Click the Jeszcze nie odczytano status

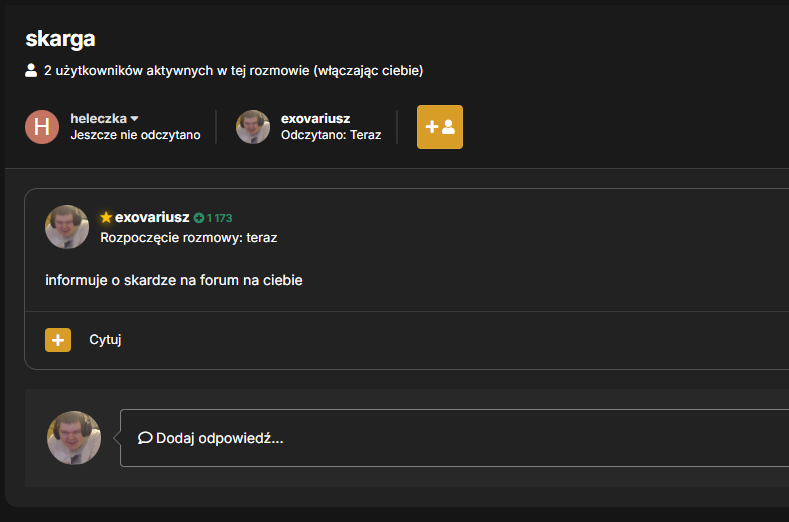click(135, 135)
